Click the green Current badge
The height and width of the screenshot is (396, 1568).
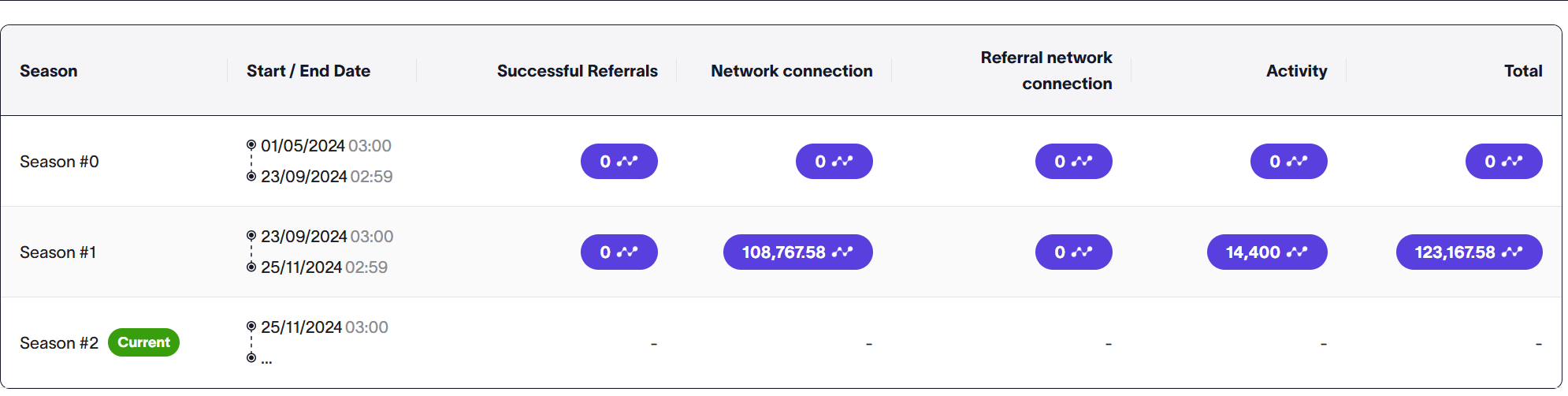(x=143, y=342)
